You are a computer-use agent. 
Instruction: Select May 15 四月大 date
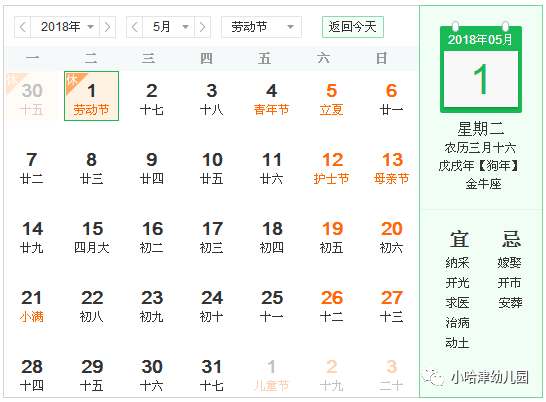[92, 237]
